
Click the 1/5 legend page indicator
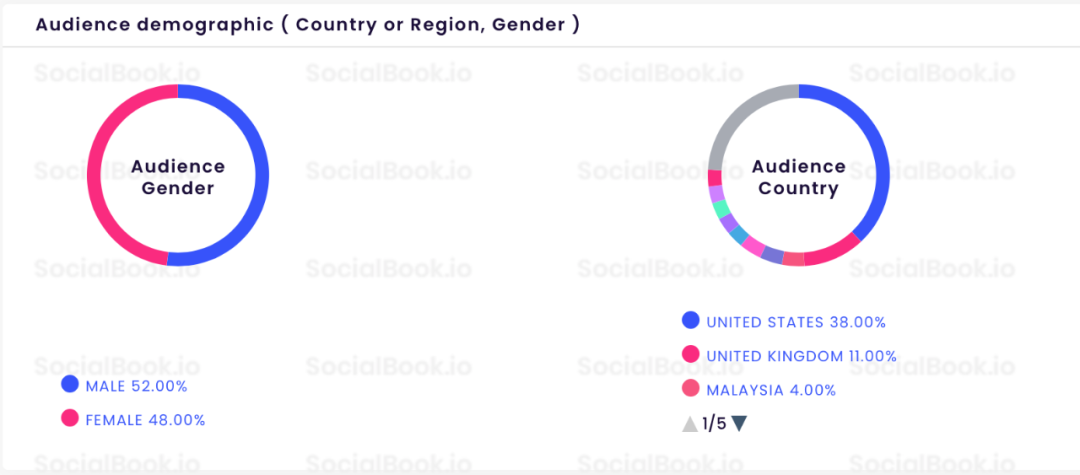click(x=714, y=424)
